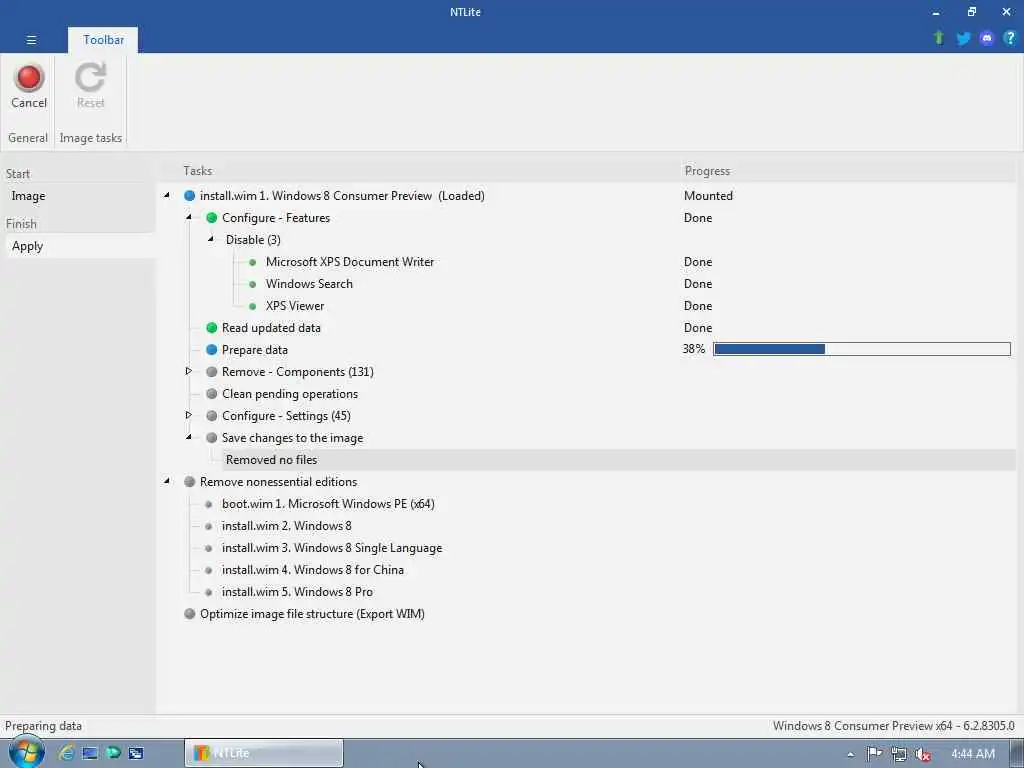The height and width of the screenshot is (768, 1024).
Task: Click the 4:44 AM taskbar clock
Action: (x=972, y=754)
